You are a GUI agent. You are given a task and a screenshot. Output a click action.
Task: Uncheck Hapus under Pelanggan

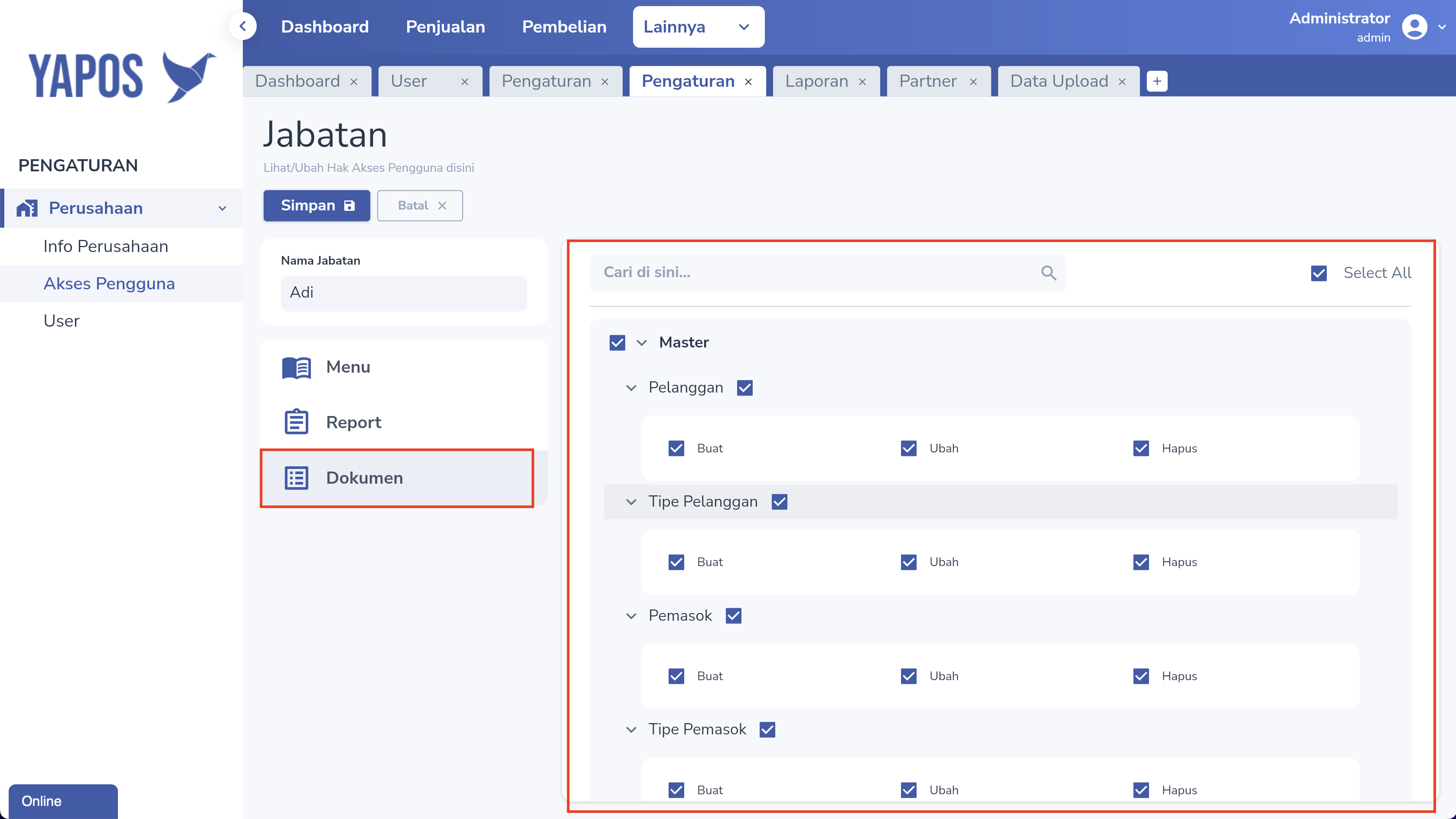(1141, 449)
